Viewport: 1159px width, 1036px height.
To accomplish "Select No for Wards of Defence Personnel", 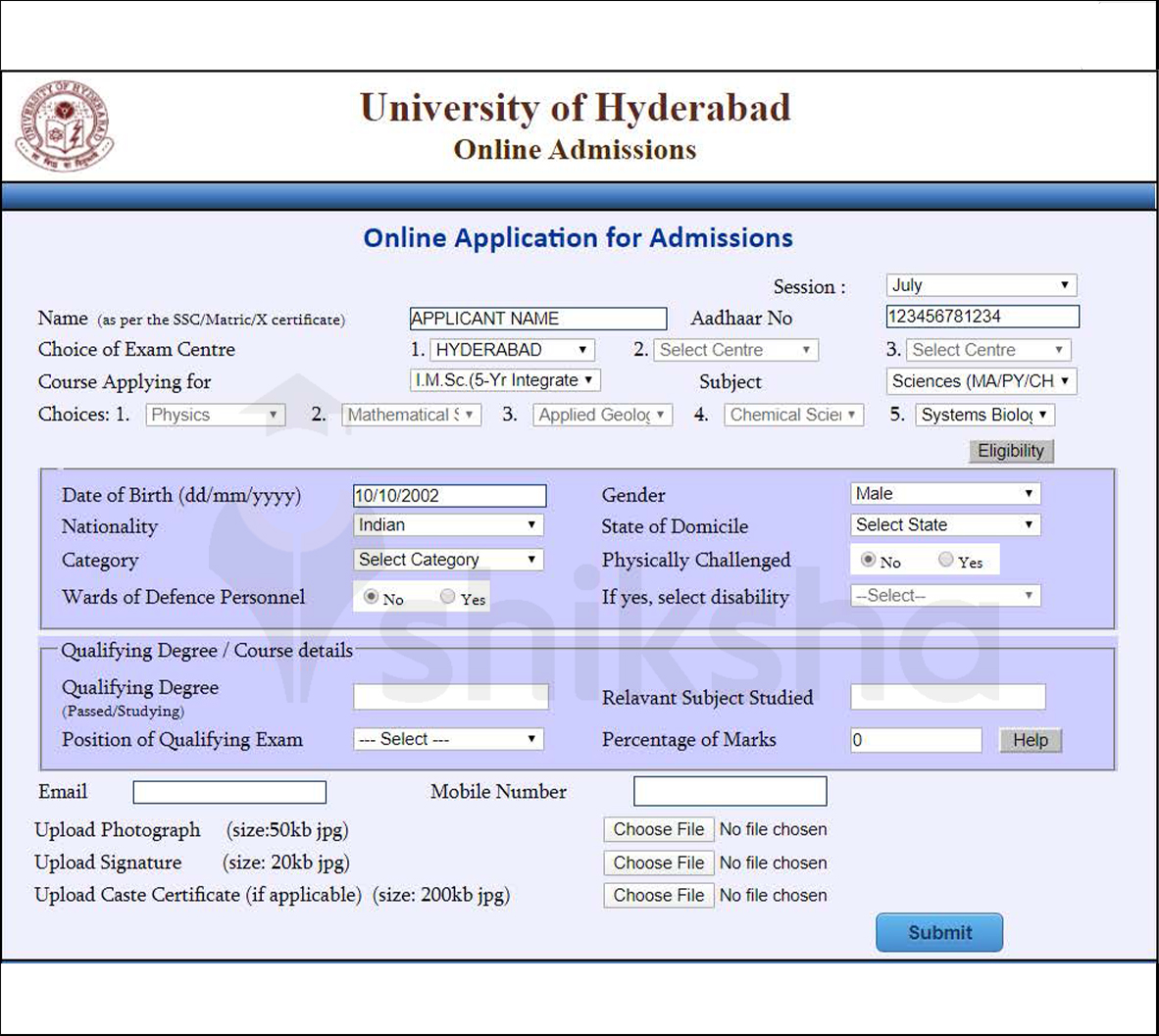I will point(371,597).
